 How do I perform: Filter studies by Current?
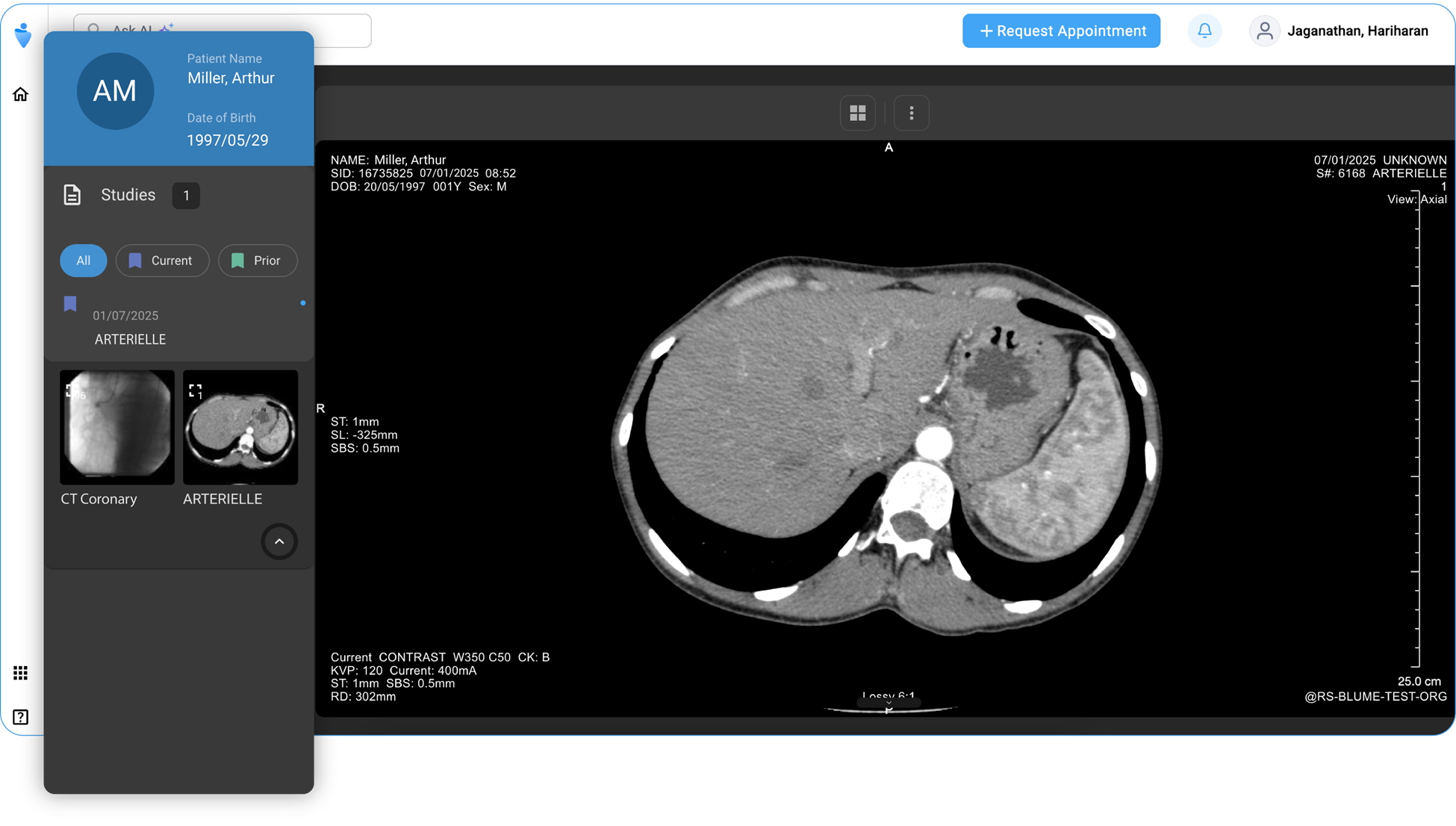point(162,261)
